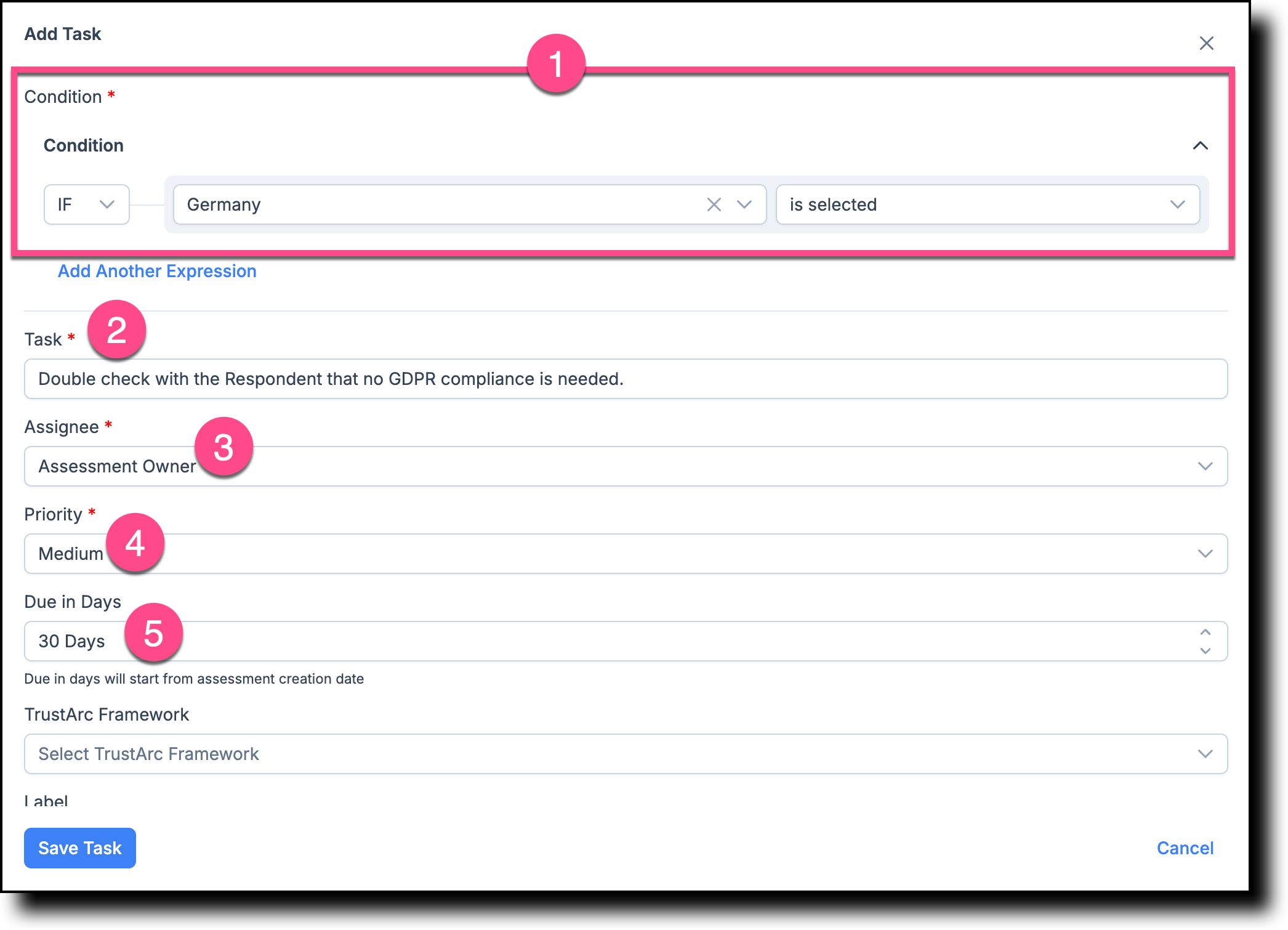Click the Task description input field
1288x930 pixels.
point(626,379)
